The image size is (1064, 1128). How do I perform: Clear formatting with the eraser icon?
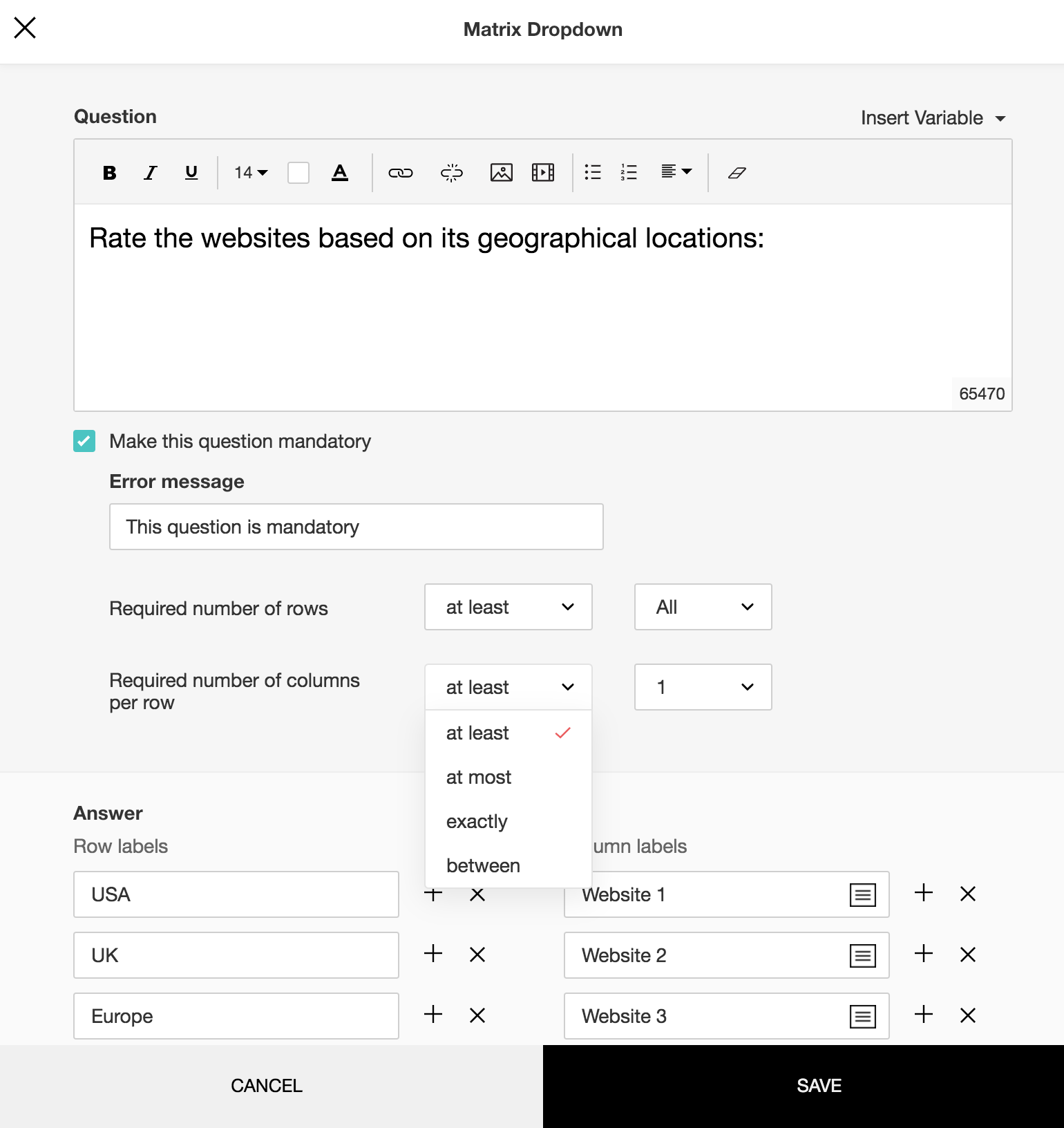(x=737, y=173)
